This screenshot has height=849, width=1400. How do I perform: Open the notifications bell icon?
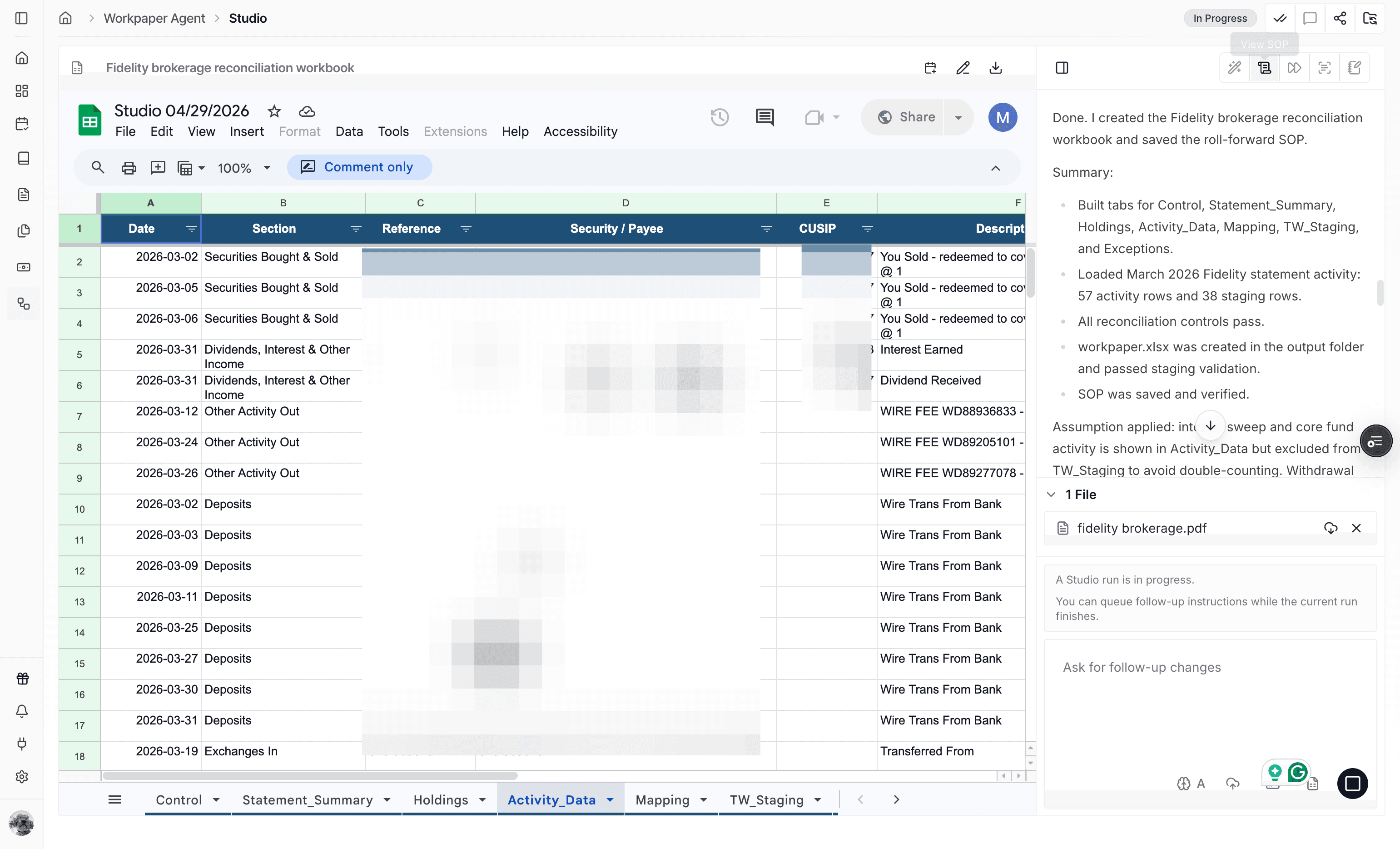coord(22,711)
